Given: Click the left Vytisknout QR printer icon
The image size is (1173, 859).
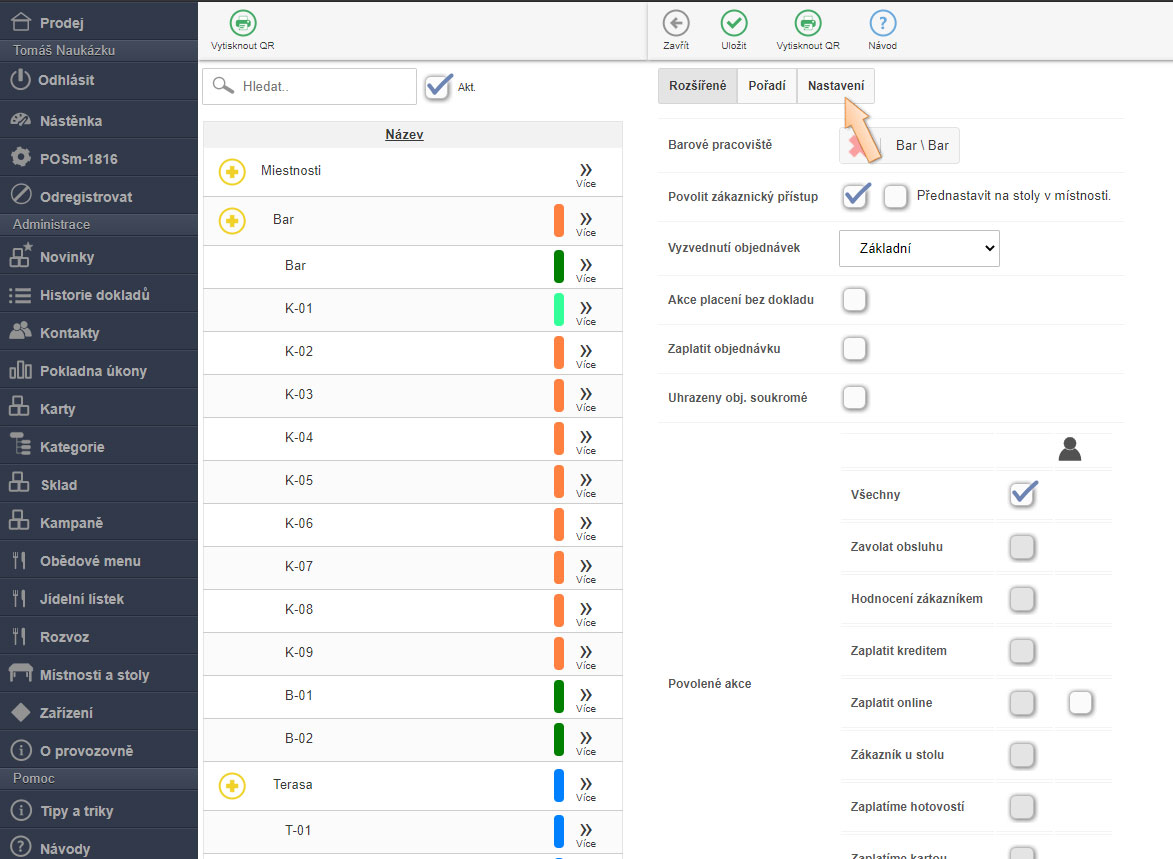Looking at the screenshot, I should [242, 24].
